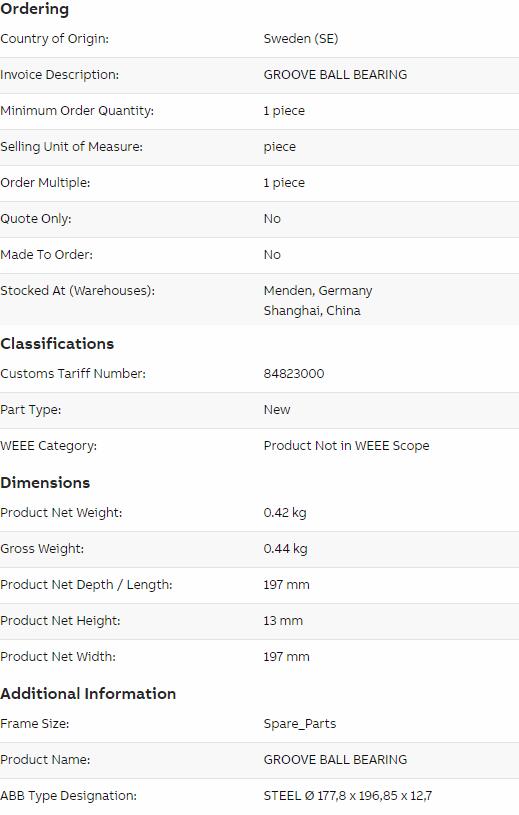Select the Product Net Weight value 0.42 kg

[285, 512]
